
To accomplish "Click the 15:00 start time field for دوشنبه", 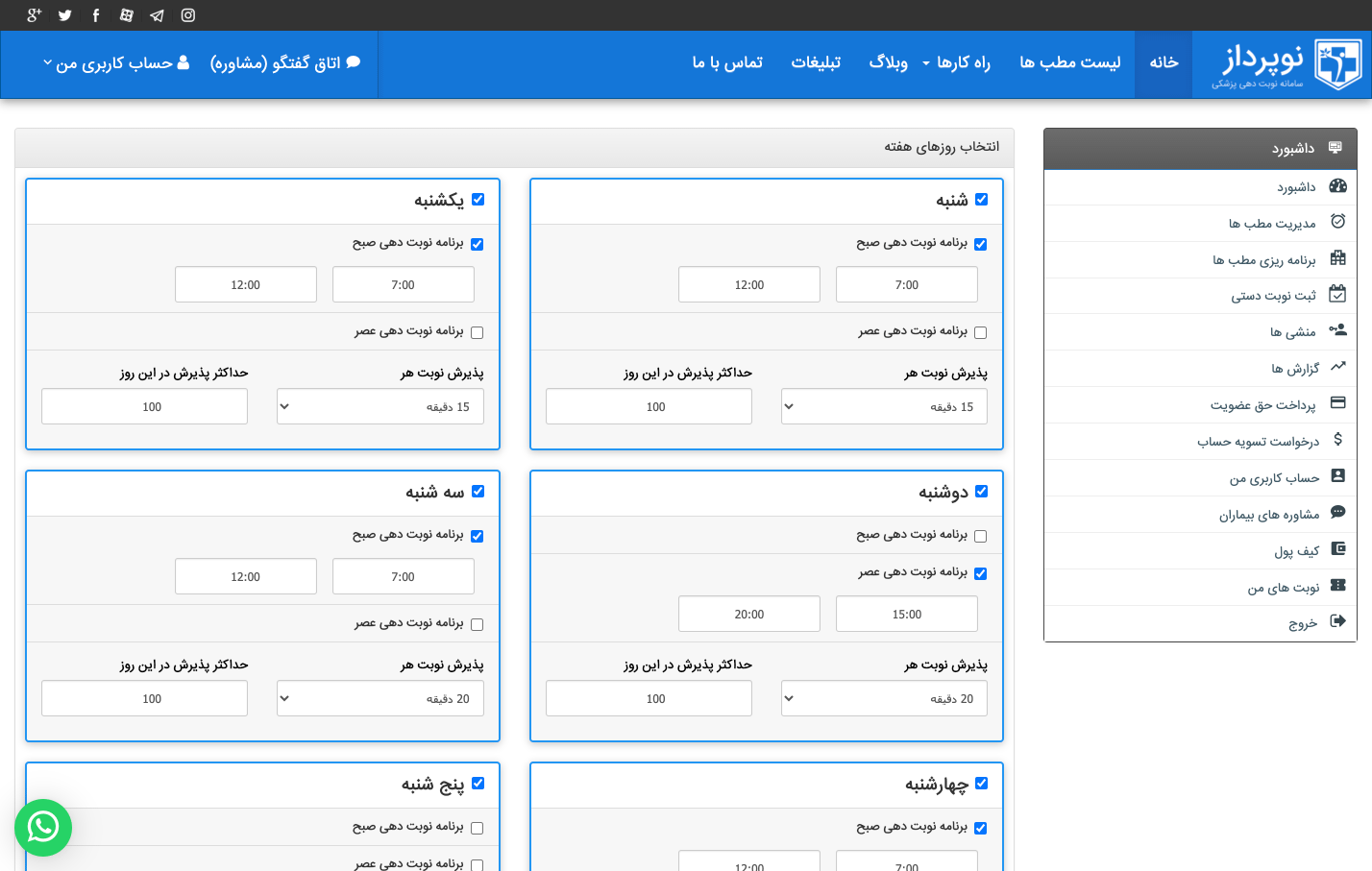I will (x=906, y=614).
